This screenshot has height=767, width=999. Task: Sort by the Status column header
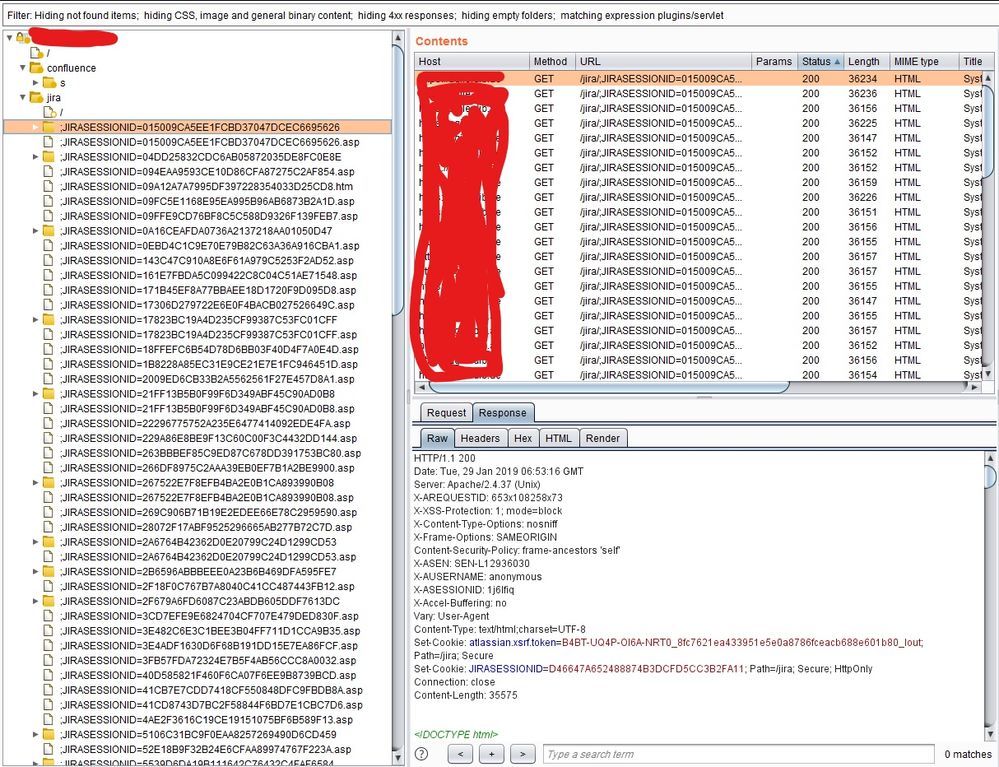(821, 61)
